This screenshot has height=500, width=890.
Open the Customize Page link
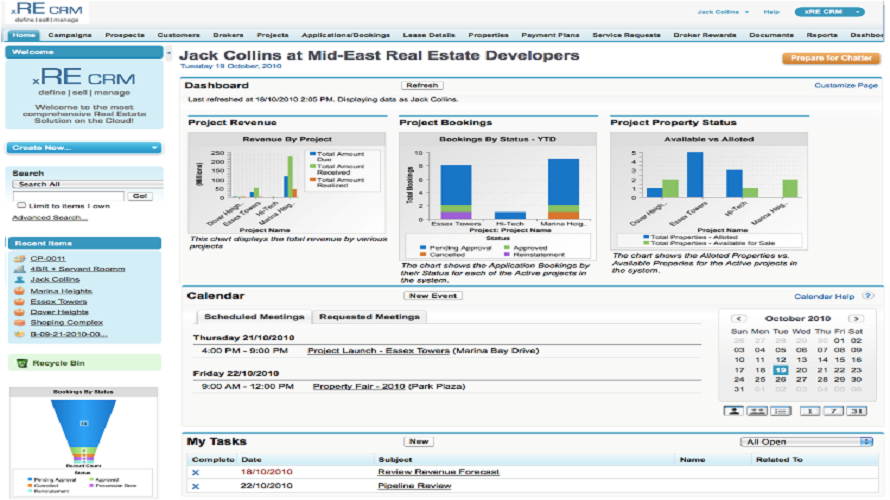pos(846,85)
